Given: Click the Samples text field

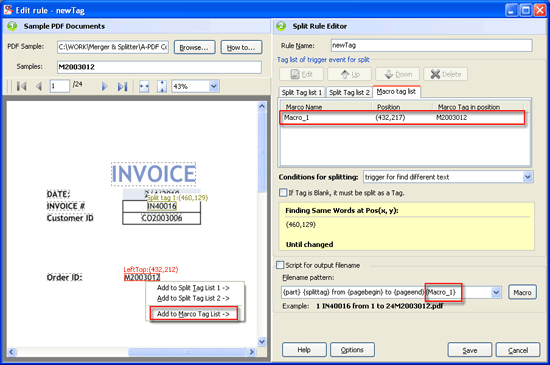Looking at the screenshot, I should coord(159,67).
